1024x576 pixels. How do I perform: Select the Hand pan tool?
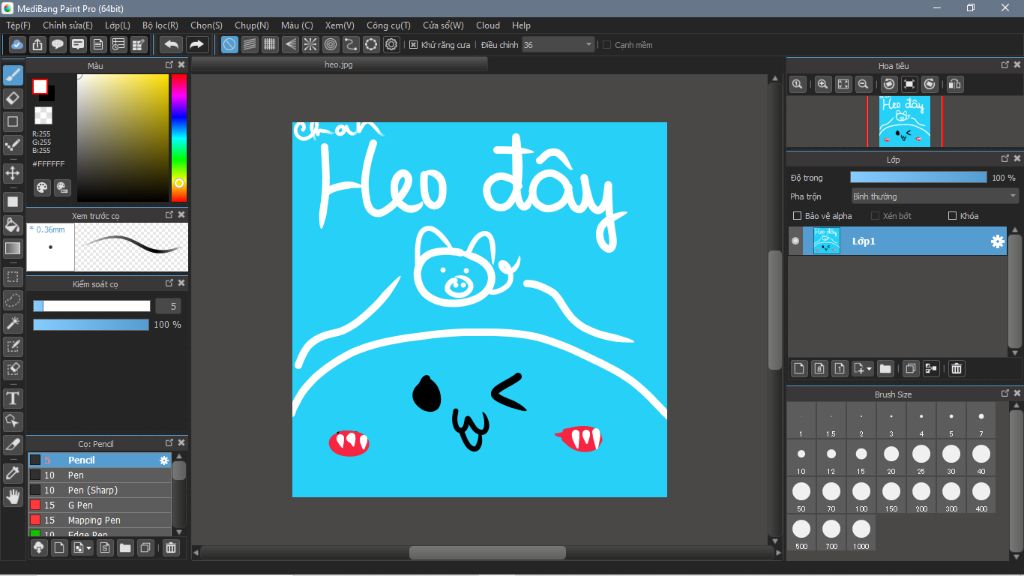click(x=12, y=497)
